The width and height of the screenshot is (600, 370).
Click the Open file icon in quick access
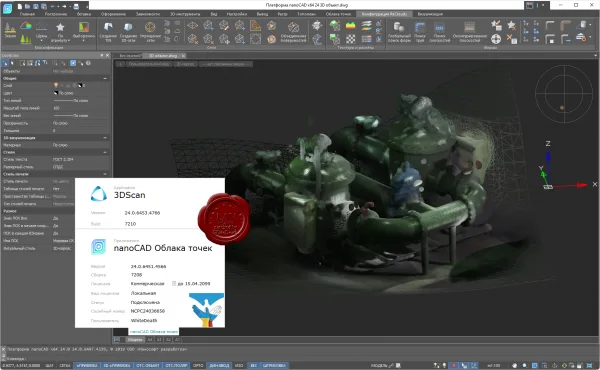click(28, 6)
